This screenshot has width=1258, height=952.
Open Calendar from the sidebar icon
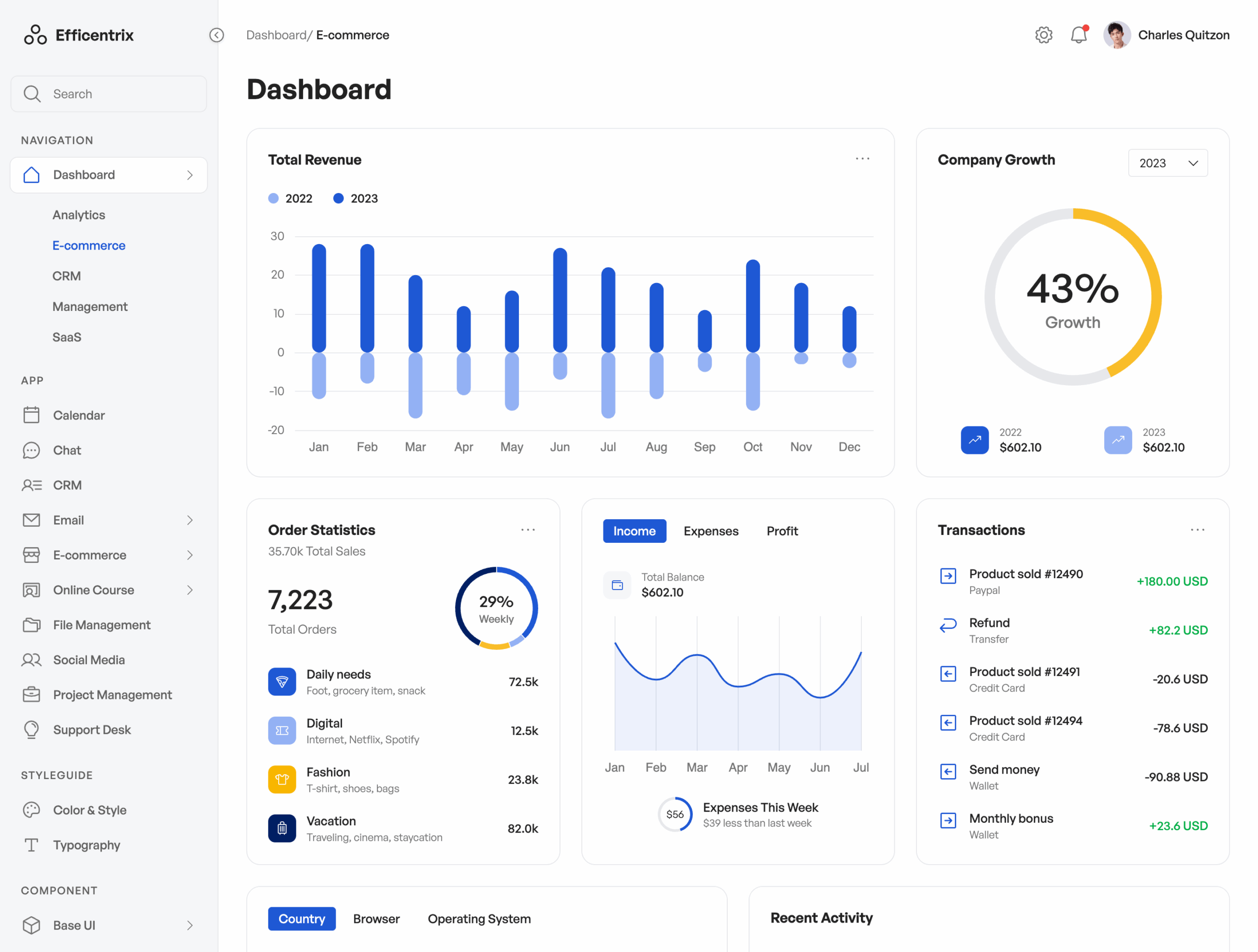pos(31,415)
